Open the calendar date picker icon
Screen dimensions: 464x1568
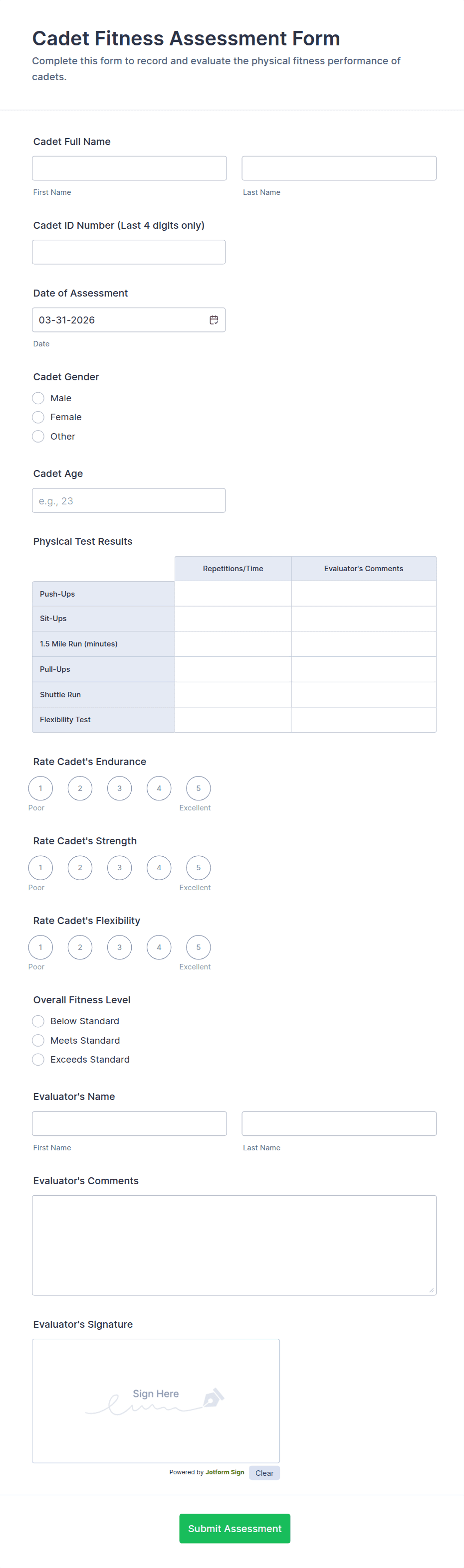point(214,320)
